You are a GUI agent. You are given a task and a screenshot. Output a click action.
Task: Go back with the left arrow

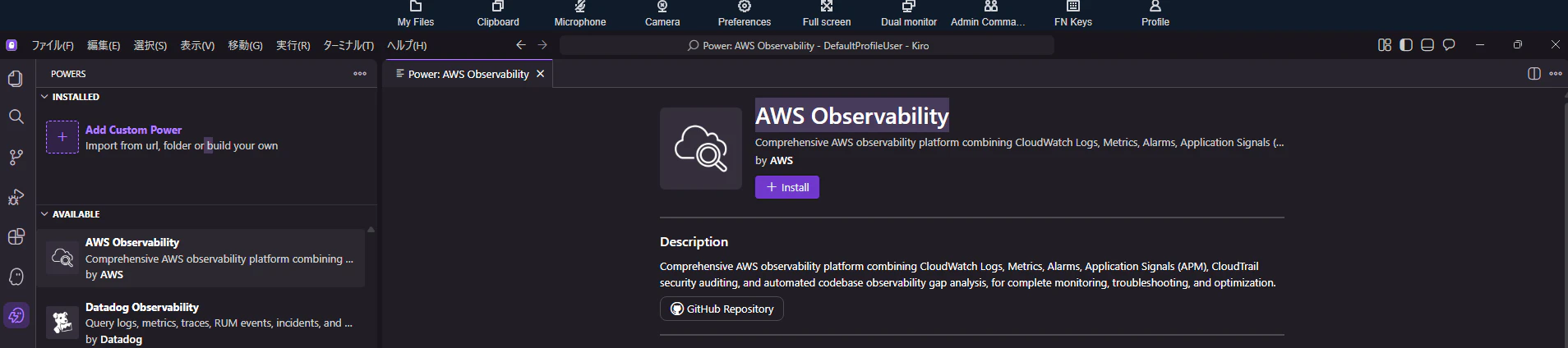click(520, 45)
